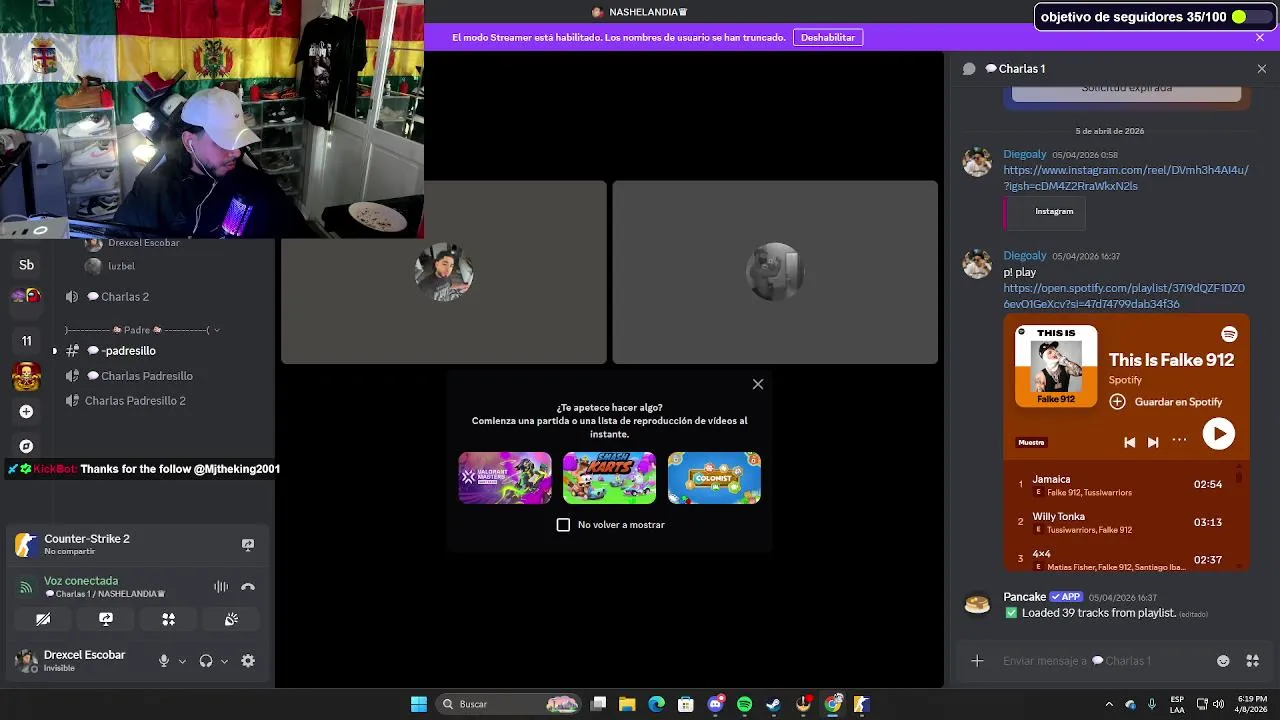This screenshot has width=1280, height=720.
Task: Click the taskbar Buscar search box
Action: pyautogui.click(x=510, y=704)
